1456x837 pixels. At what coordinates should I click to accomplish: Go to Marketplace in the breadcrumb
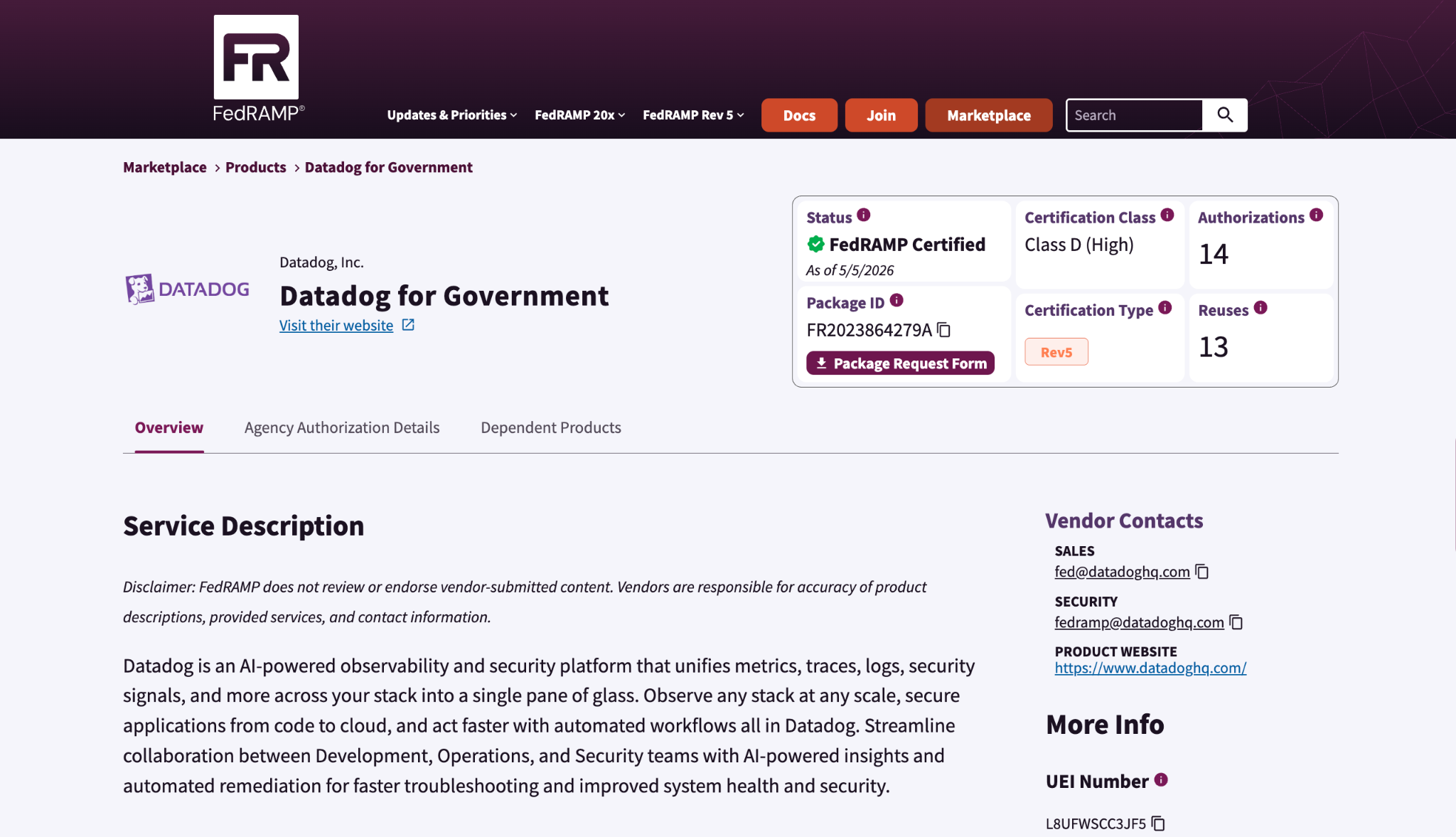[165, 167]
